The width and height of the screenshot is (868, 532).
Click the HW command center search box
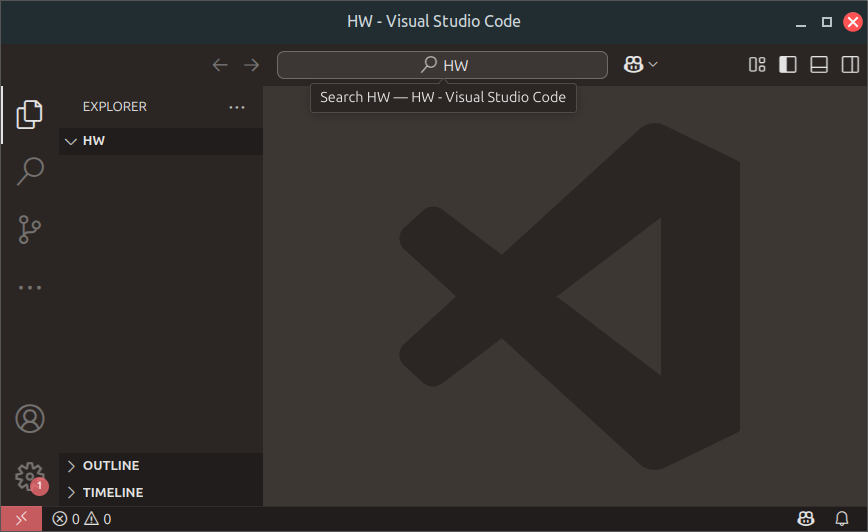point(442,65)
